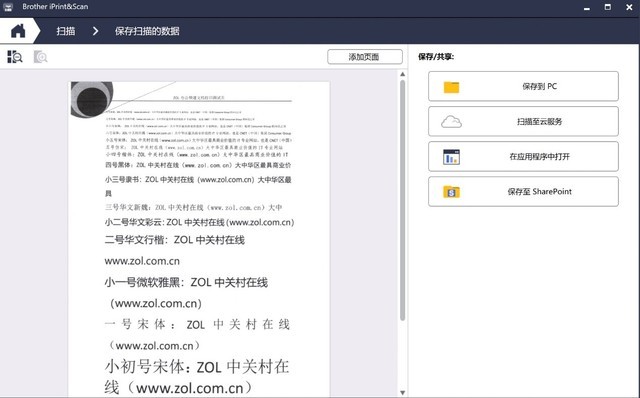Click the Brother iPrint&Scan title bar icon
The height and width of the screenshot is (398, 640).
(x=8, y=7)
